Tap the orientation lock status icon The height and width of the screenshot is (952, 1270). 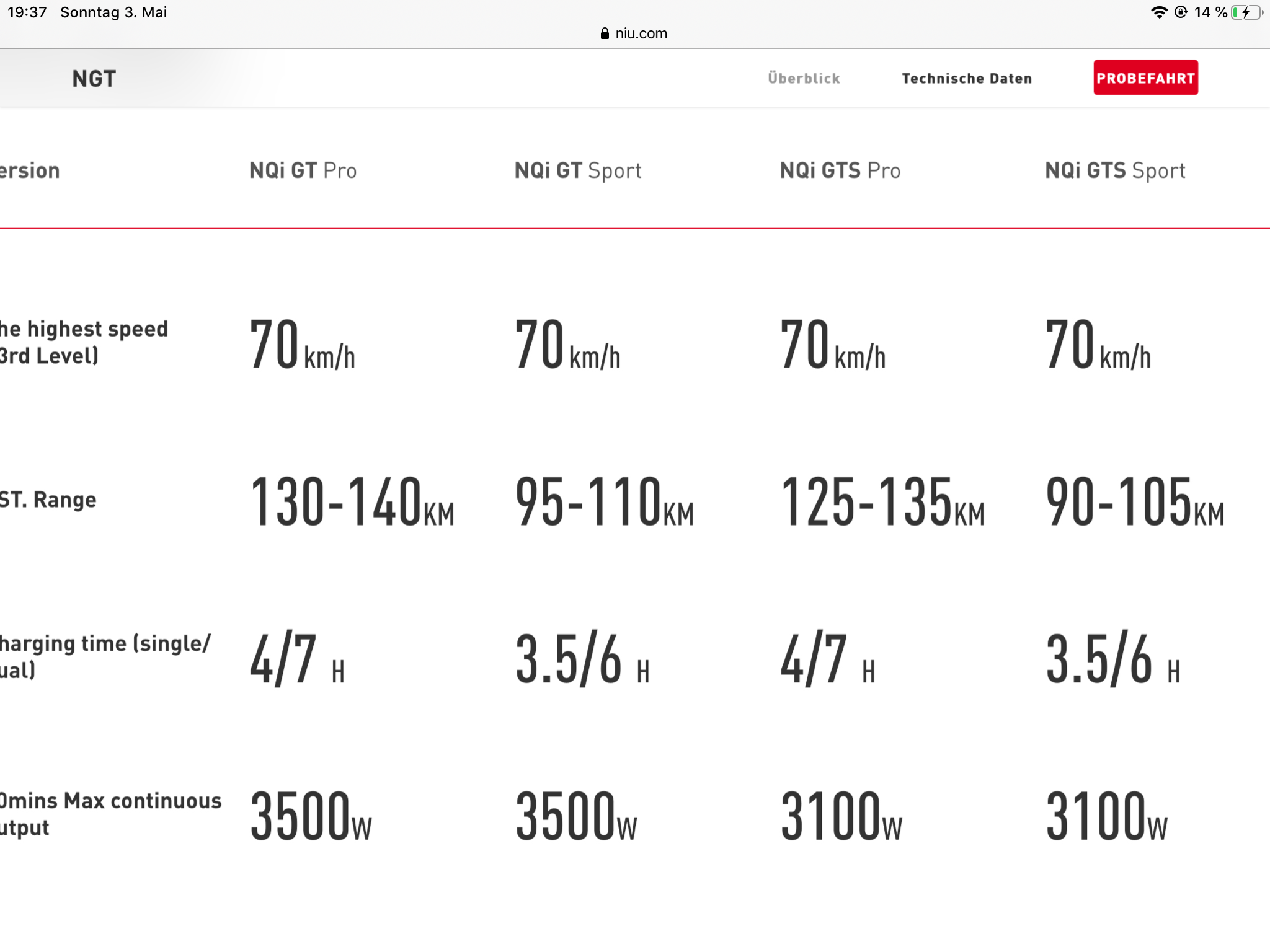point(1181,12)
